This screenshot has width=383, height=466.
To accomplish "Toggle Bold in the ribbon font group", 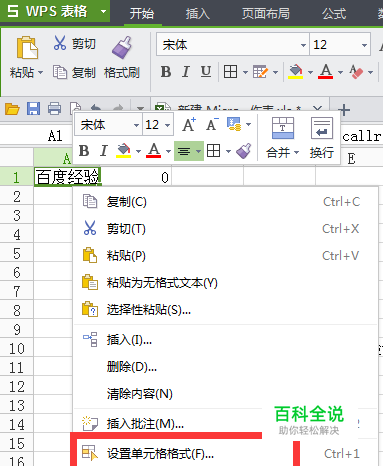I will tap(166, 72).
